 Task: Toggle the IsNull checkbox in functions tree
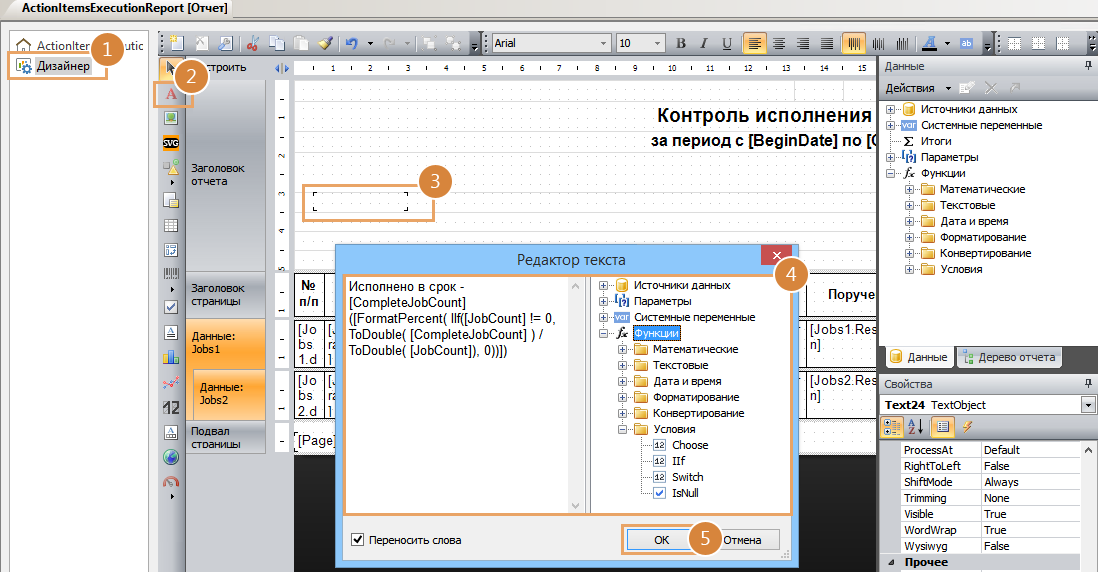pyautogui.click(x=659, y=493)
